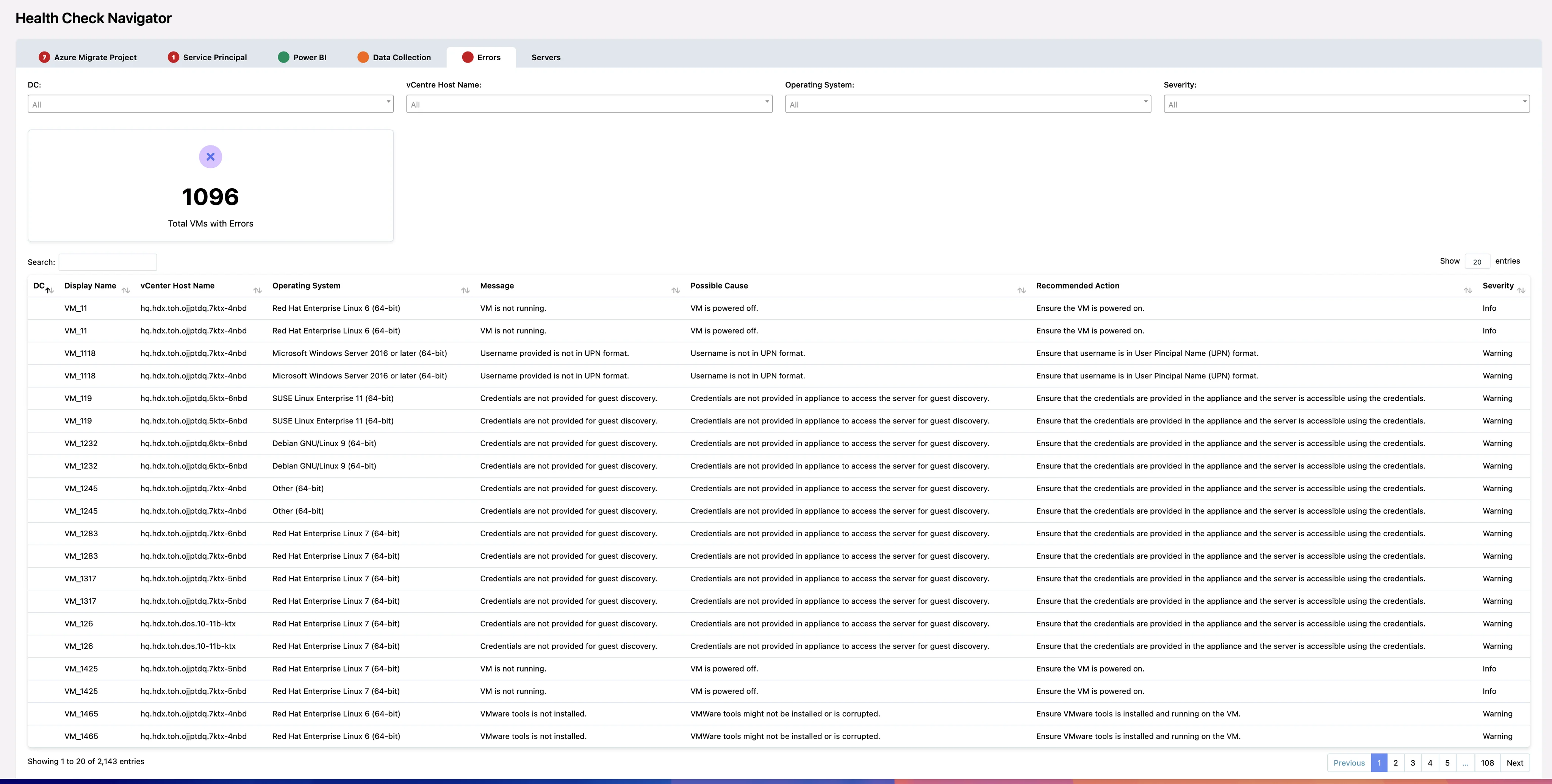Viewport: 1552px width, 784px height.
Task: Jump to last page 108
Action: click(x=1488, y=762)
